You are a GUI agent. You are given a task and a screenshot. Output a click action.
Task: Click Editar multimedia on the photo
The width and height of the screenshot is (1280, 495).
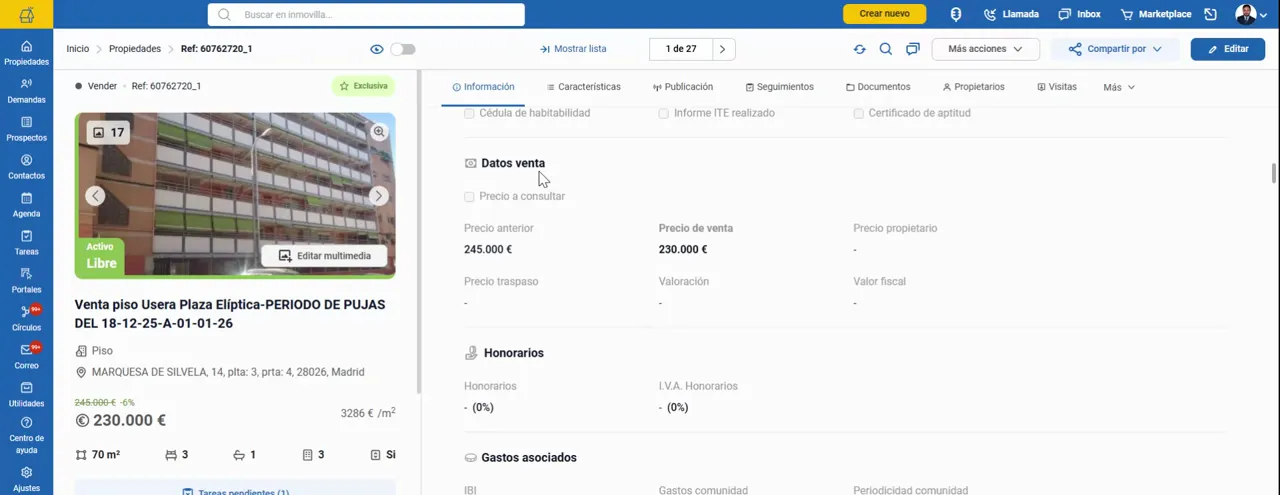coord(324,256)
